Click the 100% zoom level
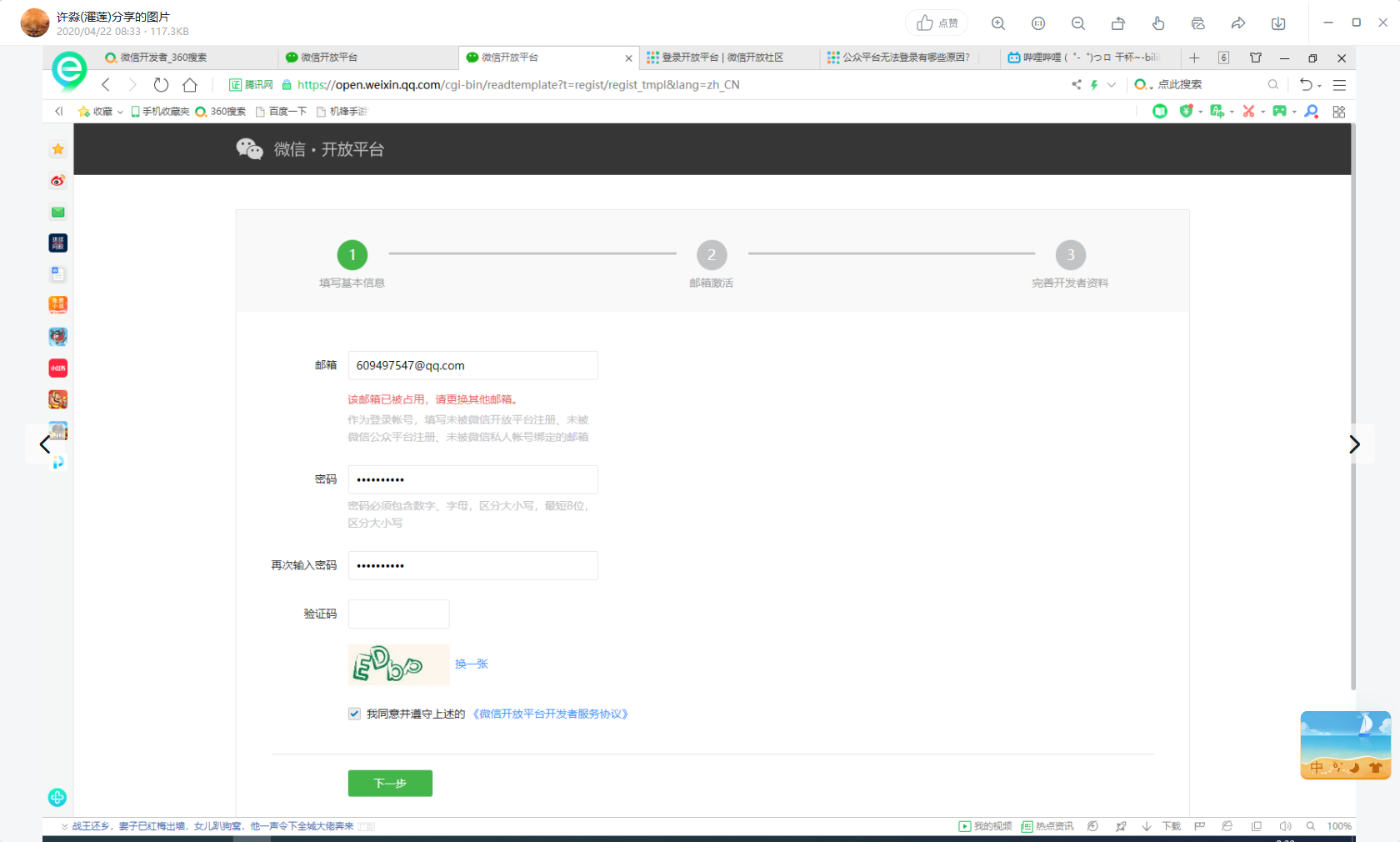Screen dimensions: 1400x842 [x=1339, y=826]
